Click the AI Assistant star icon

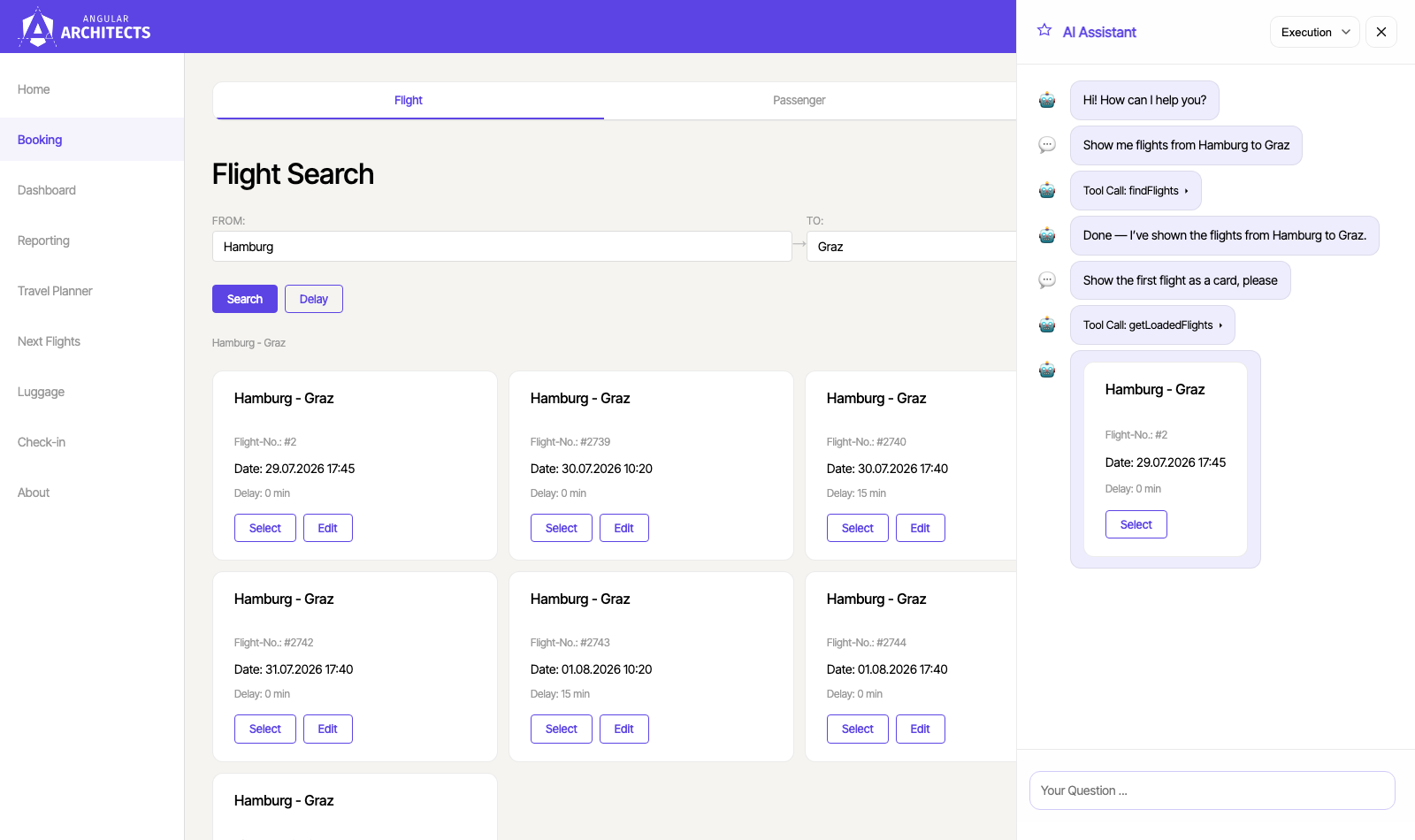point(1044,30)
